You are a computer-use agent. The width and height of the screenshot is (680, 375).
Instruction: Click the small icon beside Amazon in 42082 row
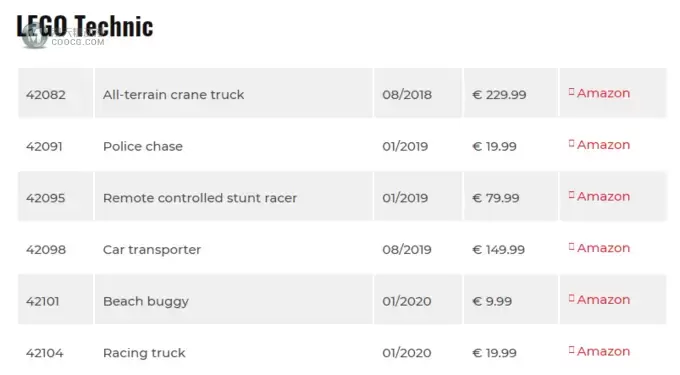click(x=572, y=91)
